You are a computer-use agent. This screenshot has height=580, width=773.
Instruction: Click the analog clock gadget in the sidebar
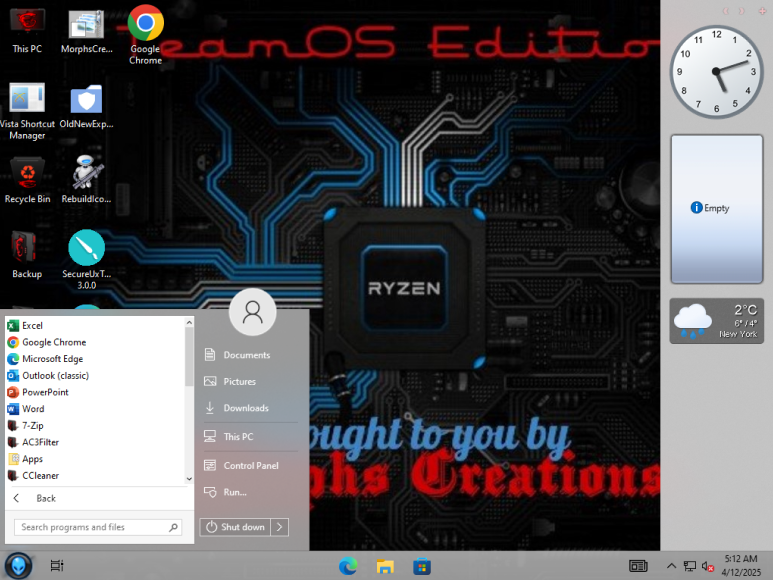tap(716, 71)
